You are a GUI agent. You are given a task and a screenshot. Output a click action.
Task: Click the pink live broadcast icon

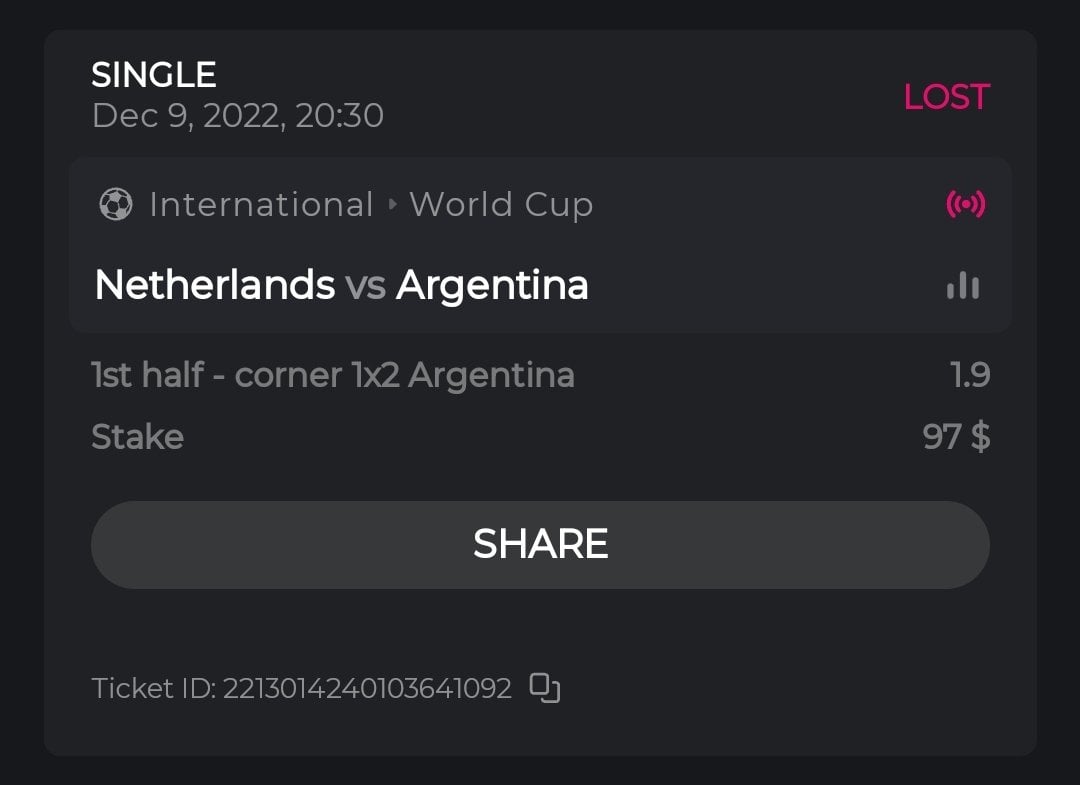click(965, 205)
